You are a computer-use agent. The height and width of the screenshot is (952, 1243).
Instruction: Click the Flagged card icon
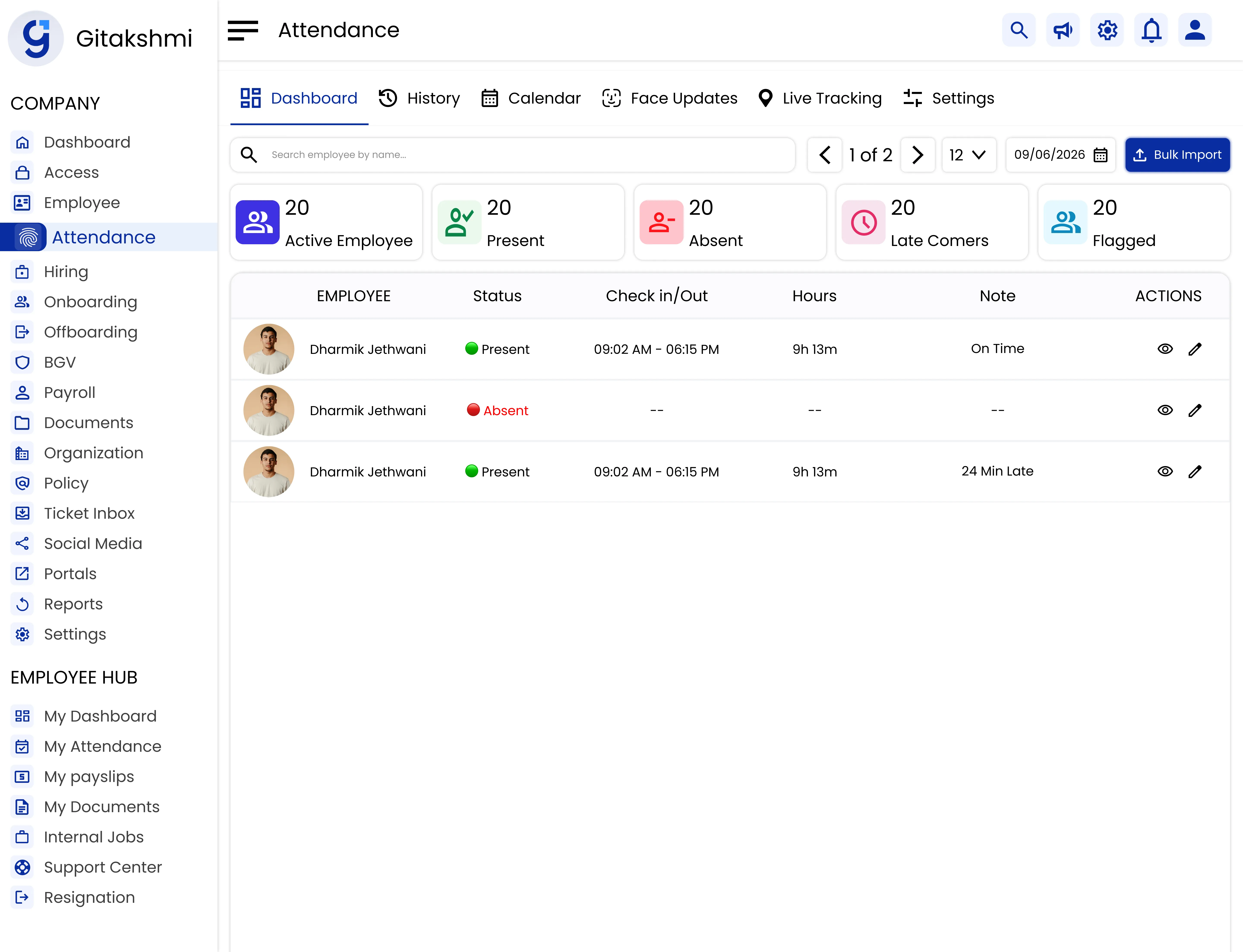coord(1066,222)
